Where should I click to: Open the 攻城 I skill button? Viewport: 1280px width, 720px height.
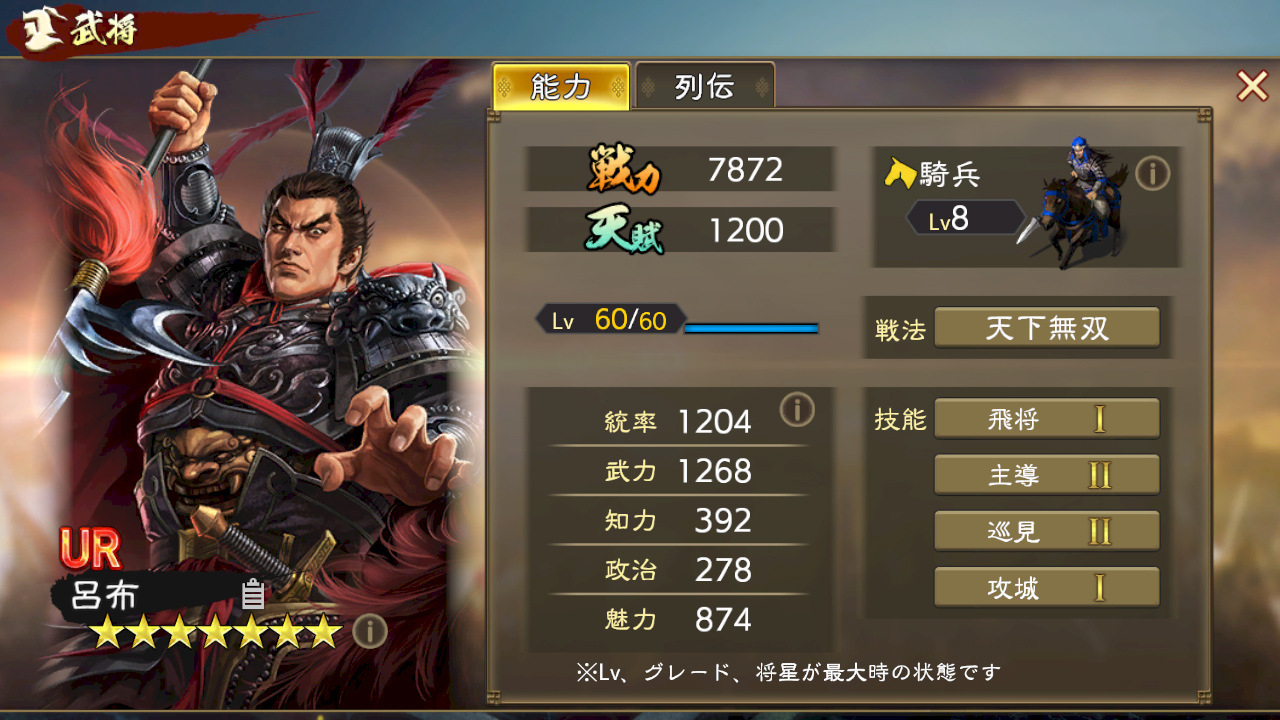click(x=1047, y=588)
